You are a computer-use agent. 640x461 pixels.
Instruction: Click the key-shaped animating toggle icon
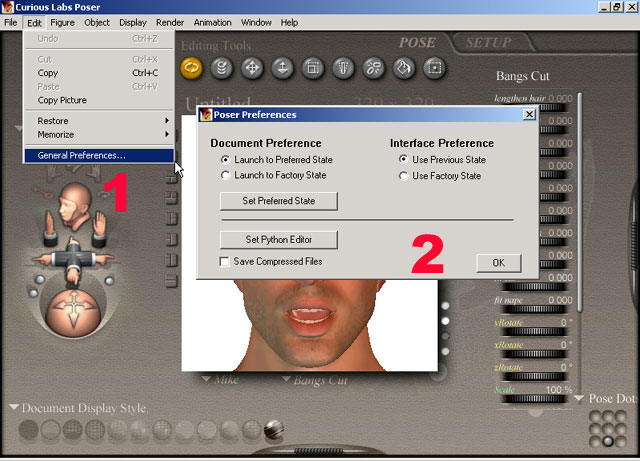pyautogui.click(x=43, y=192)
